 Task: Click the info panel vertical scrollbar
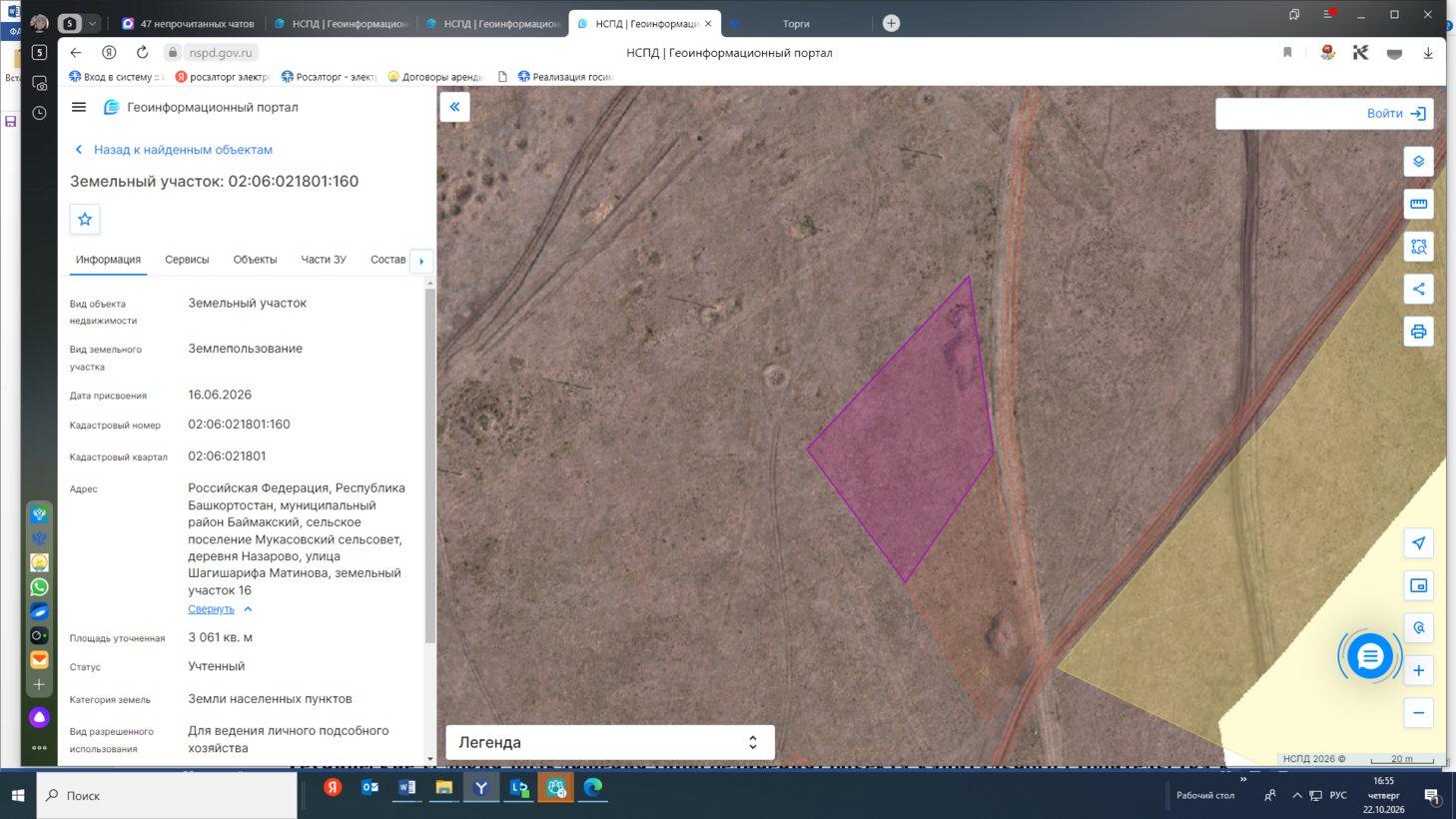pos(430,464)
